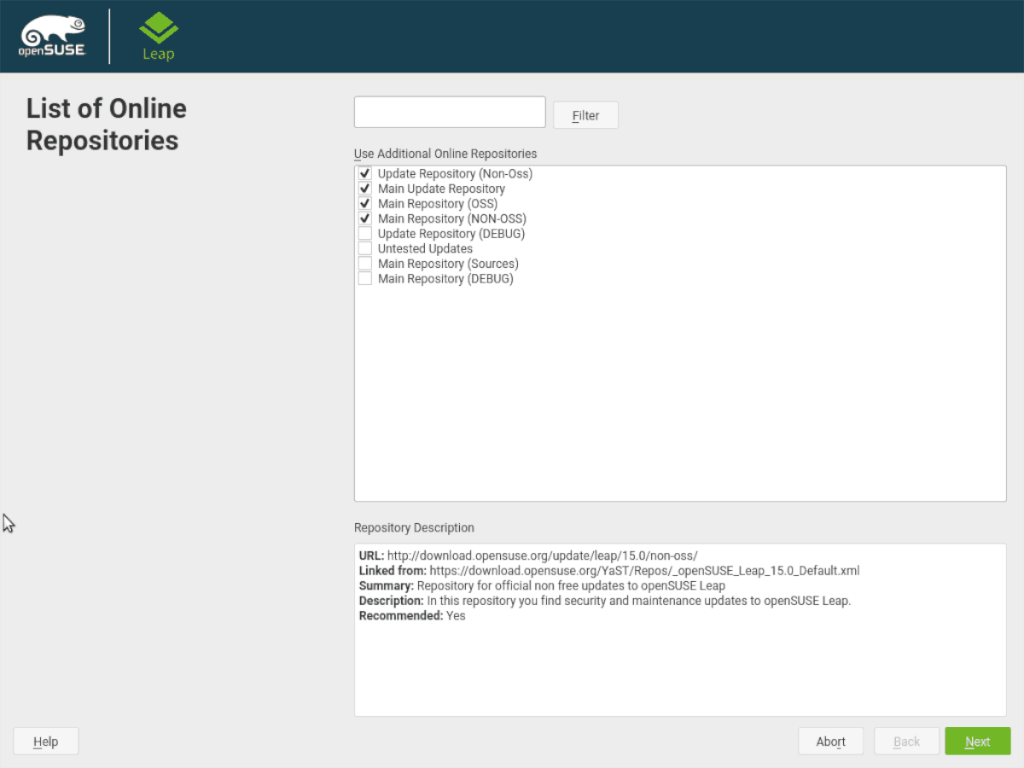Disable the Main Repository (NON-OSS) checkbox
The height and width of the screenshot is (768, 1024).
(x=365, y=218)
